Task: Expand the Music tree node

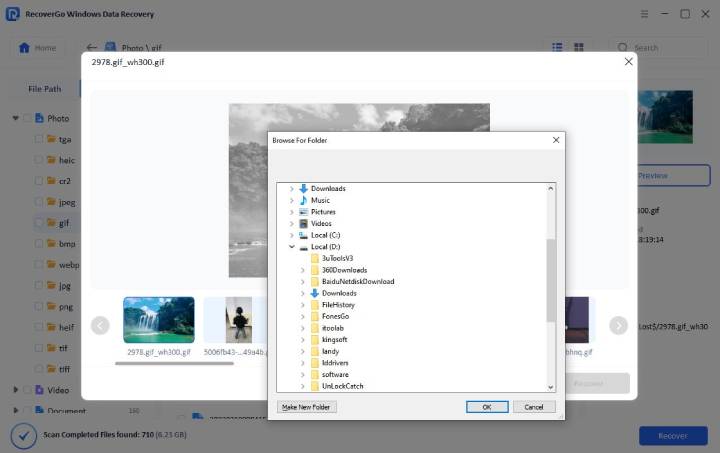Action: (292, 200)
